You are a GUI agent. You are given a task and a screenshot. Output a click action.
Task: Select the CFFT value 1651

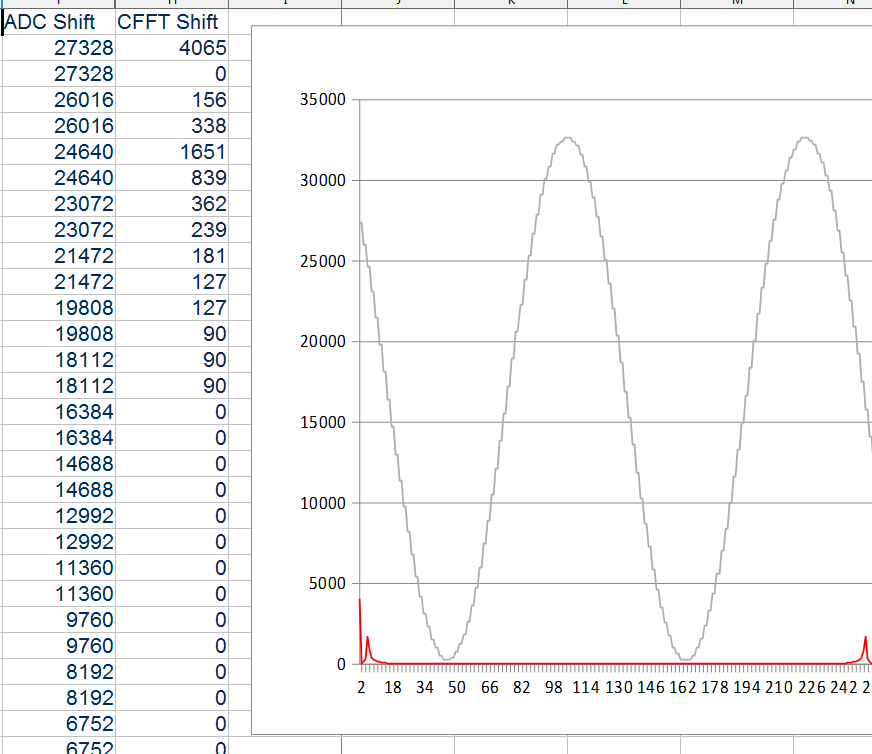[172, 152]
